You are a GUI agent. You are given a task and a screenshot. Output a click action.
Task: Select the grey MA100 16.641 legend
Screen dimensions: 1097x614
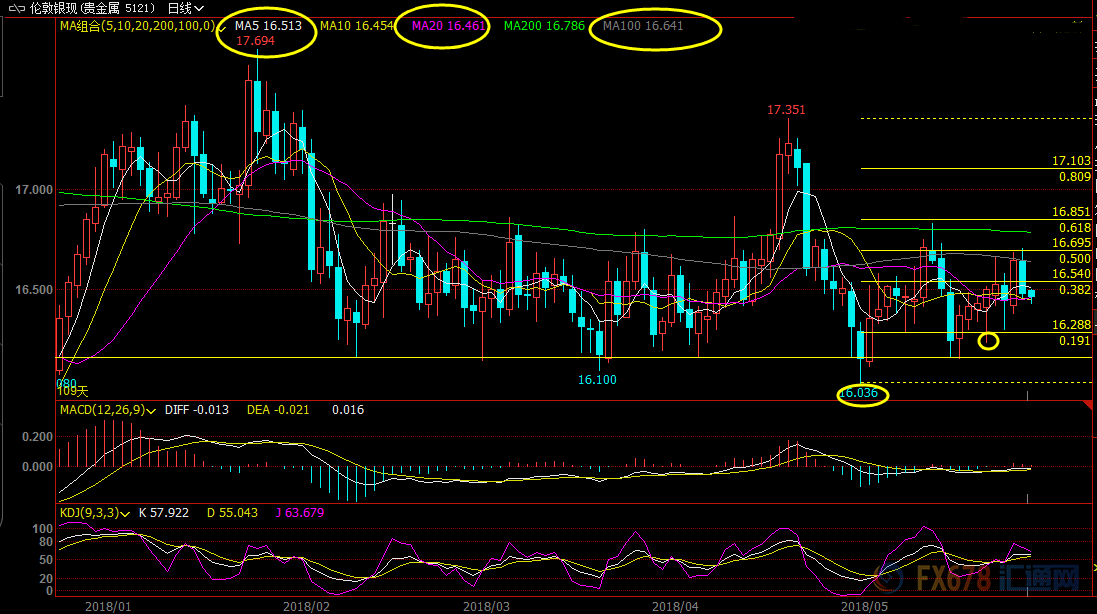645,26
